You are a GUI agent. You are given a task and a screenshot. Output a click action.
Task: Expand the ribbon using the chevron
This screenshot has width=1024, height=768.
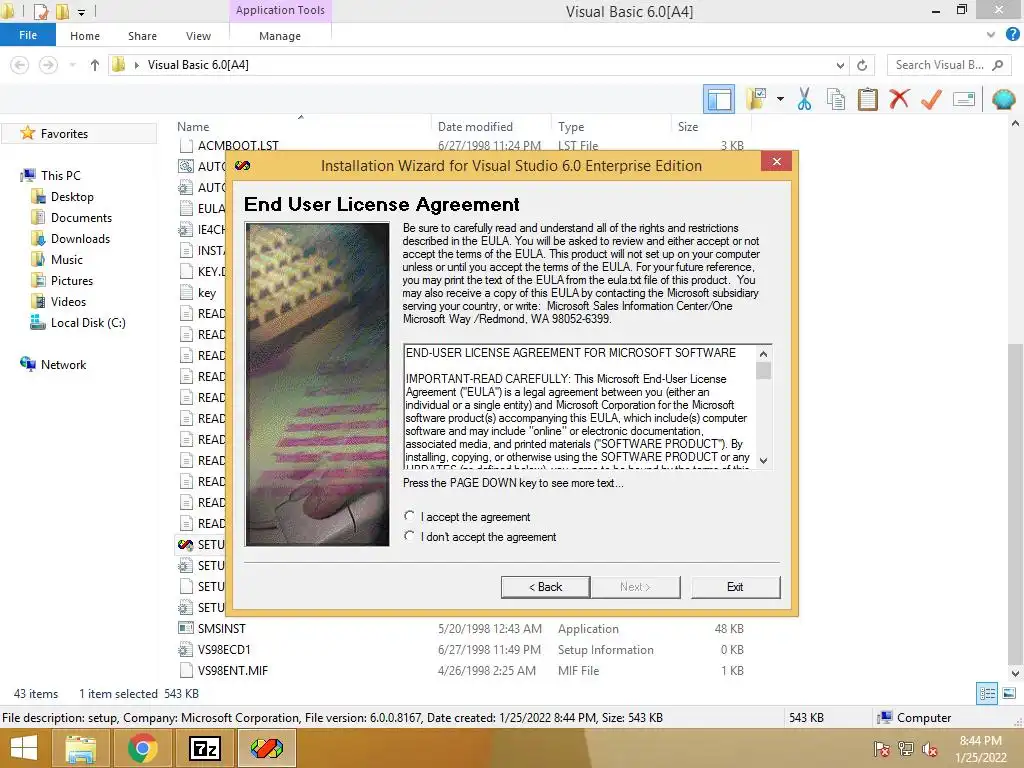[x=991, y=35]
